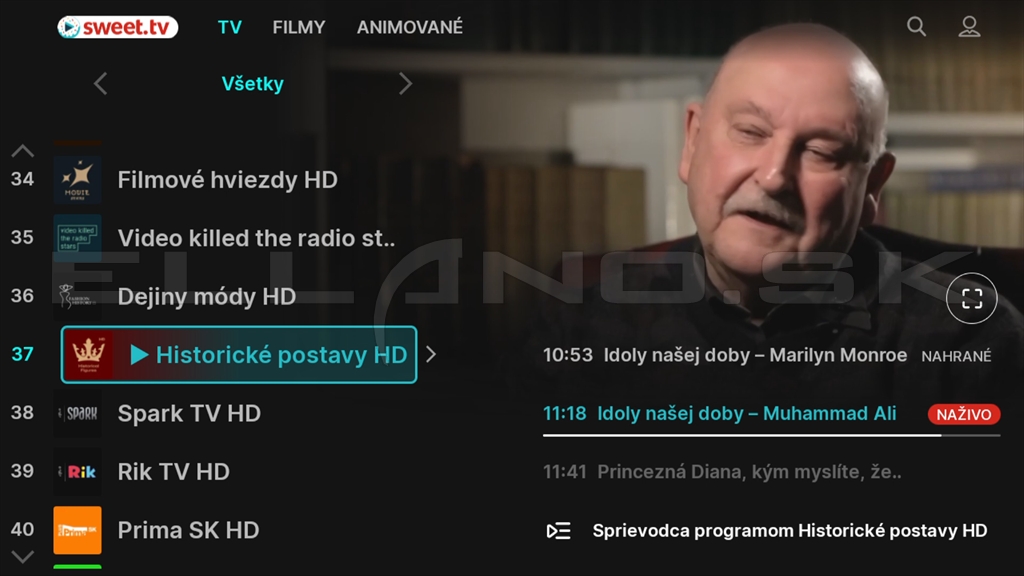The image size is (1024, 576).
Task: Go to next category with right arrow
Action: [x=406, y=84]
